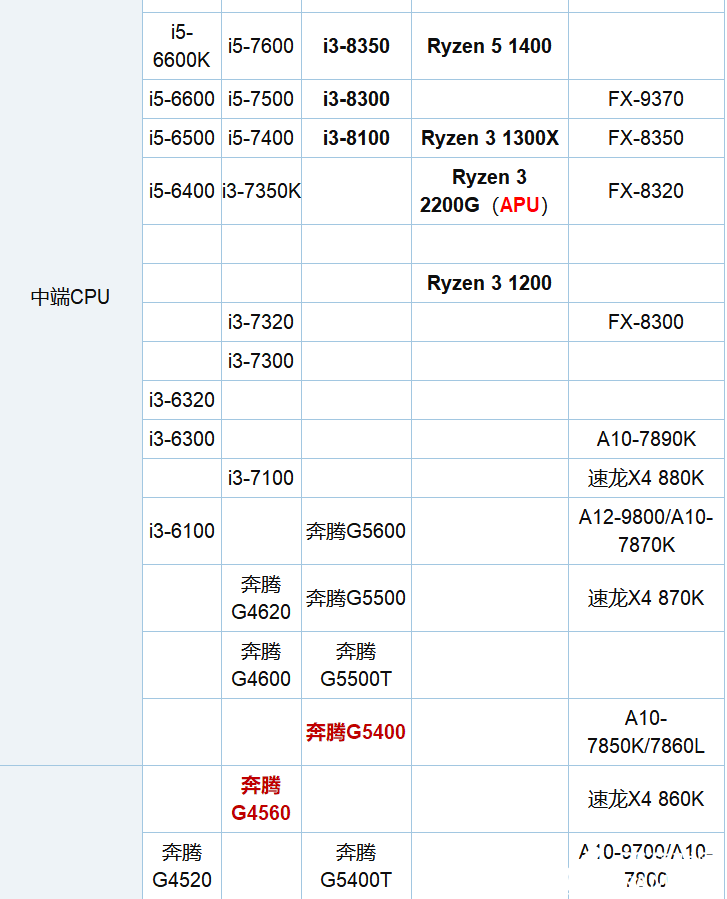Select the i5-7400 cell

click(x=261, y=138)
